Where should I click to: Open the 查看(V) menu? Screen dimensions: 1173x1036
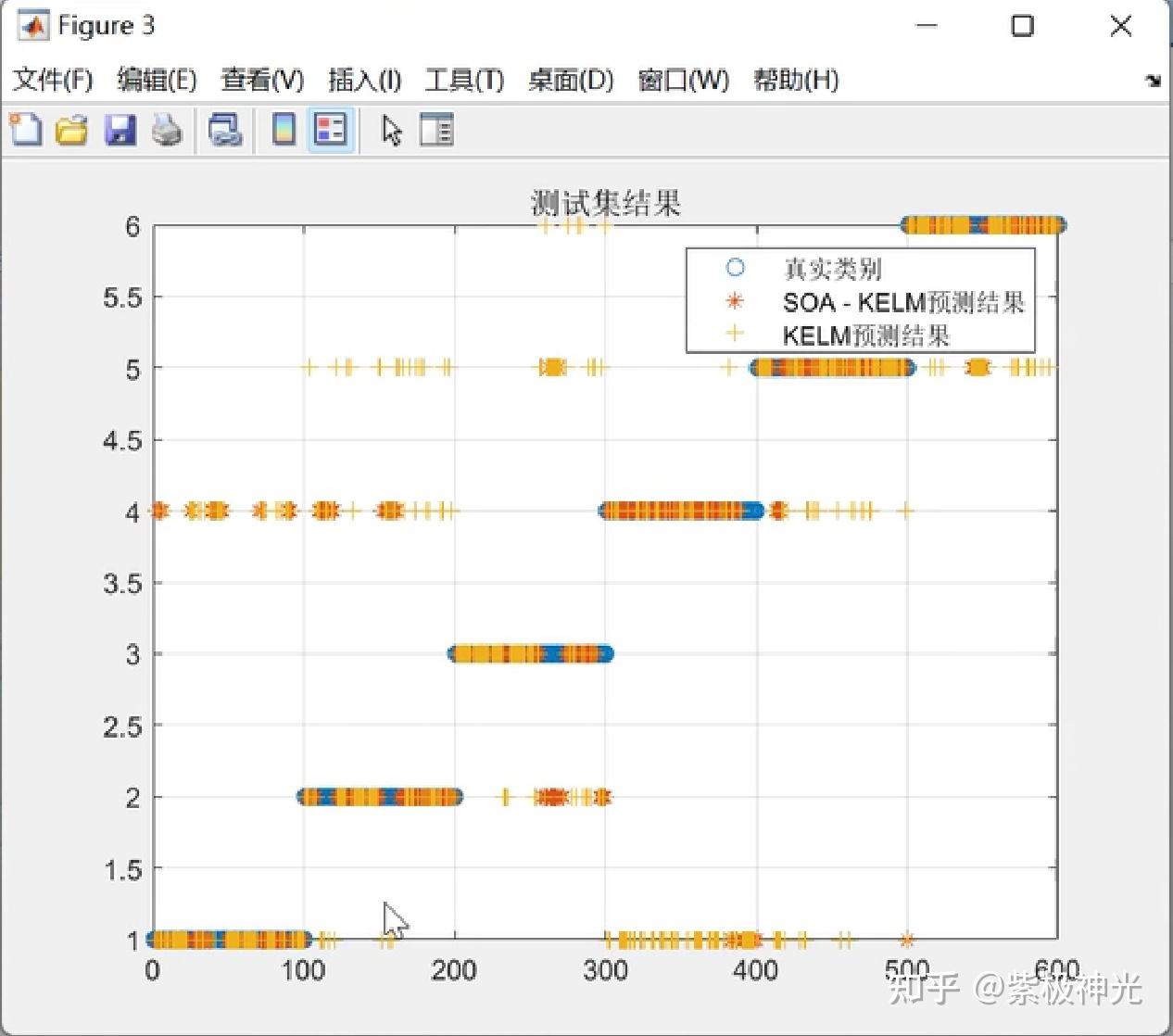click(261, 81)
